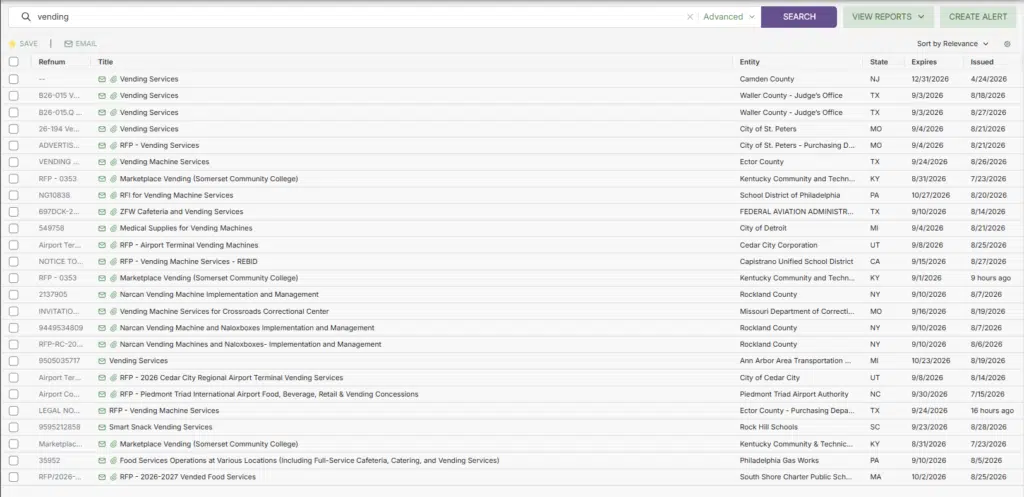Click envelope icon on Airport Terminal Vending Machines row

coord(102,245)
